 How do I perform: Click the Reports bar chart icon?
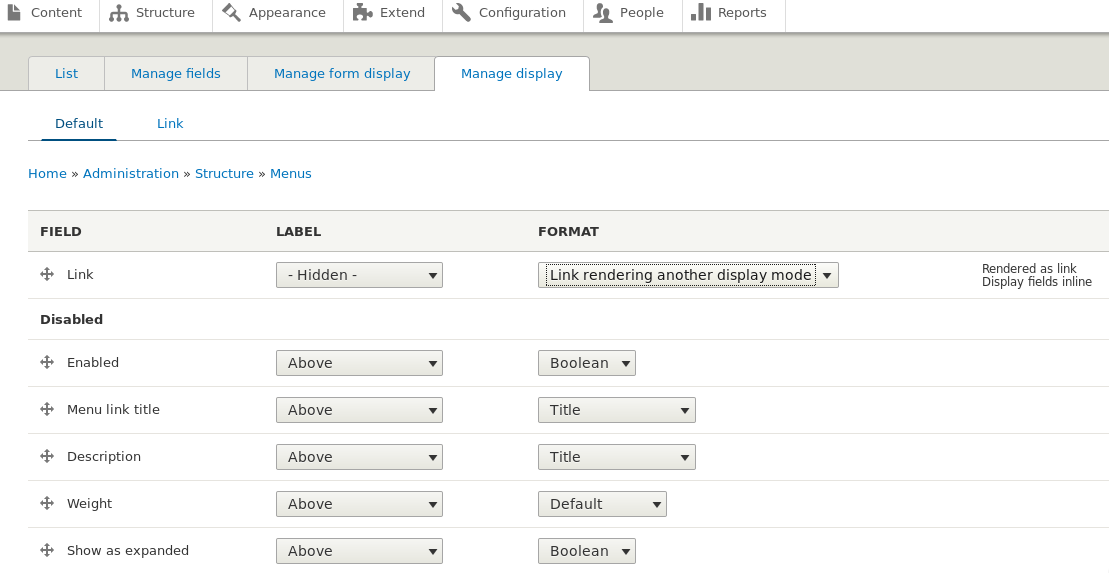(700, 13)
